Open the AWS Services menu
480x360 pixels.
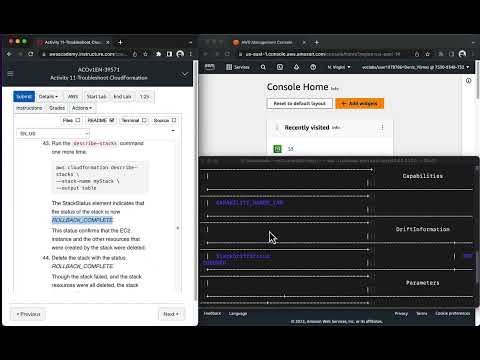pyautogui.click(x=238, y=67)
